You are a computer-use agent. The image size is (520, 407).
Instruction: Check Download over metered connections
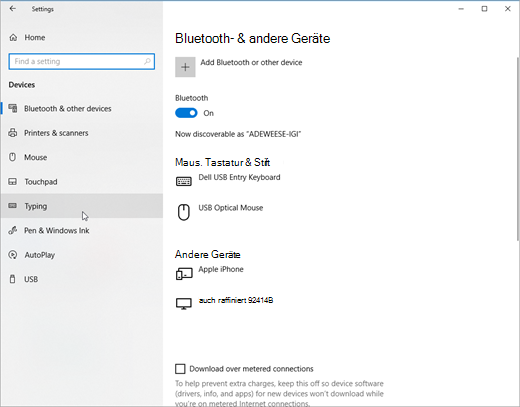pyautogui.click(x=180, y=369)
